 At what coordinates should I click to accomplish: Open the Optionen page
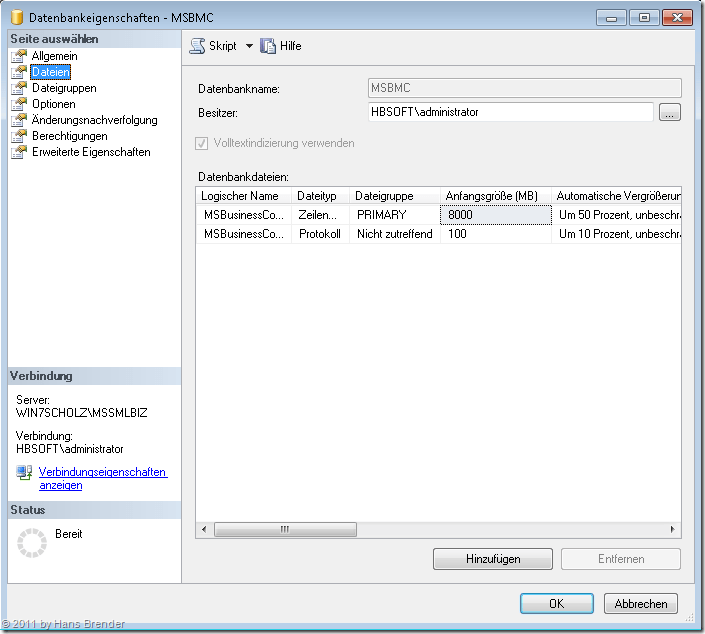click(54, 104)
